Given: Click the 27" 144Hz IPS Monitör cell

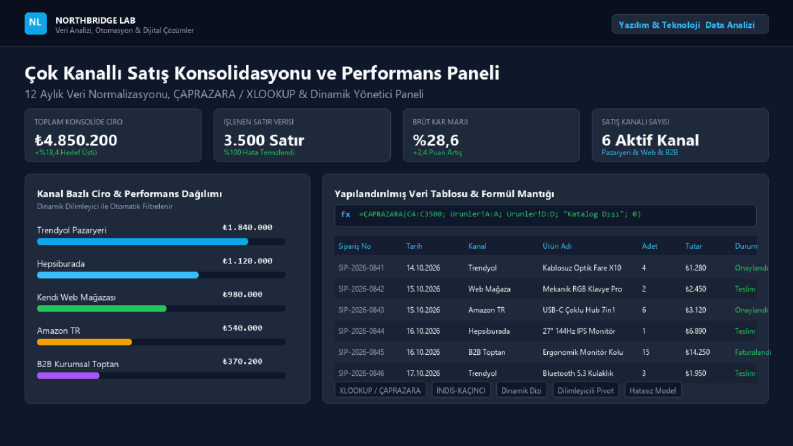Looking at the screenshot, I should point(579,331).
